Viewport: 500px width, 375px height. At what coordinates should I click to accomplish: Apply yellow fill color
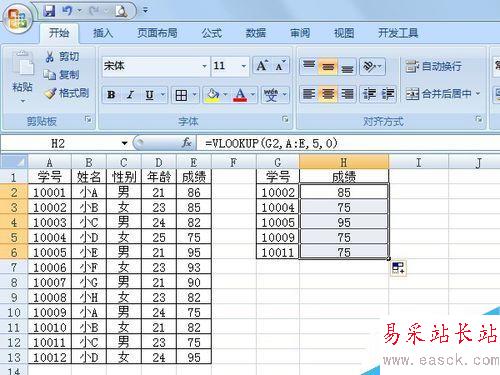212,95
